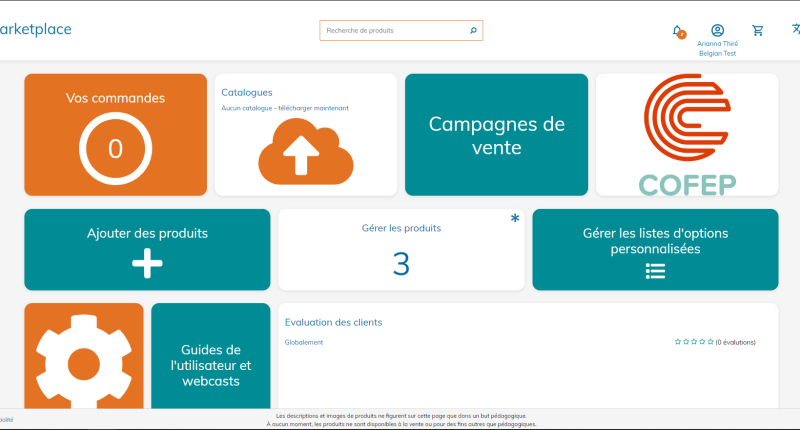Open Gérer les listes d'options personnalisées tile
Viewport: 800px width, 430px height.
[x=655, y=249]
